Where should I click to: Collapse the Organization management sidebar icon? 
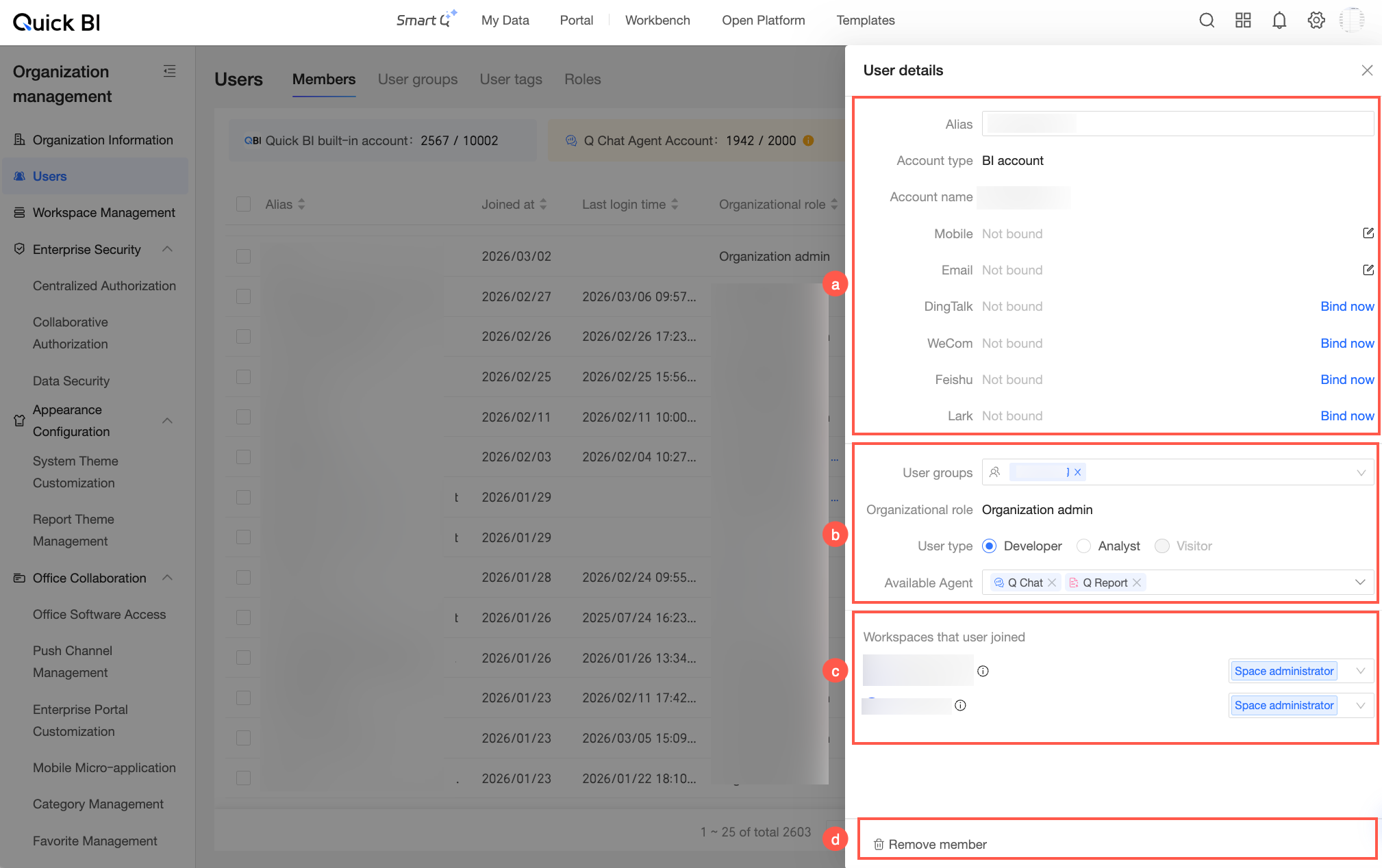(170, 71)
